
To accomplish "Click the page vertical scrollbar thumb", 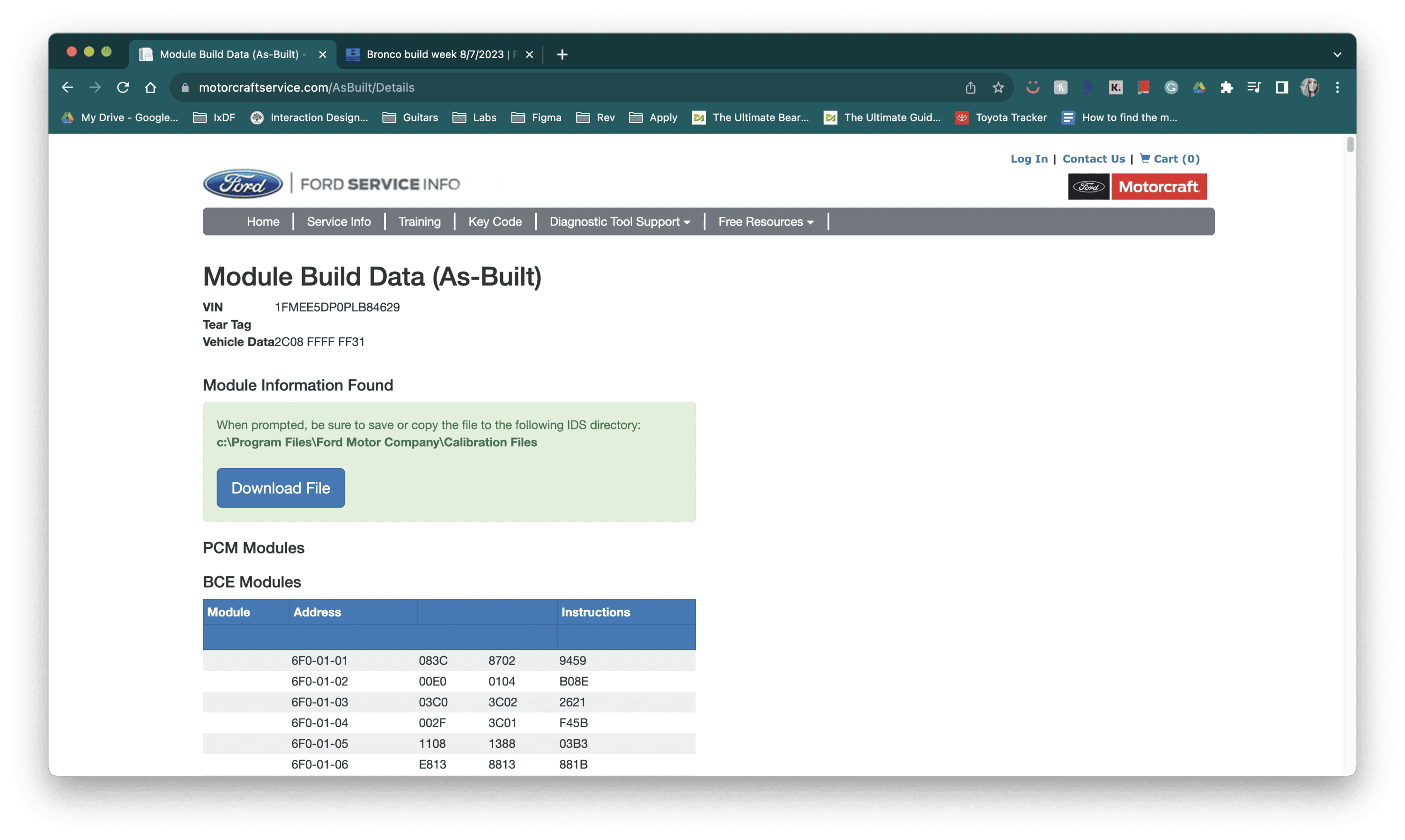I will click(1350, 145).
